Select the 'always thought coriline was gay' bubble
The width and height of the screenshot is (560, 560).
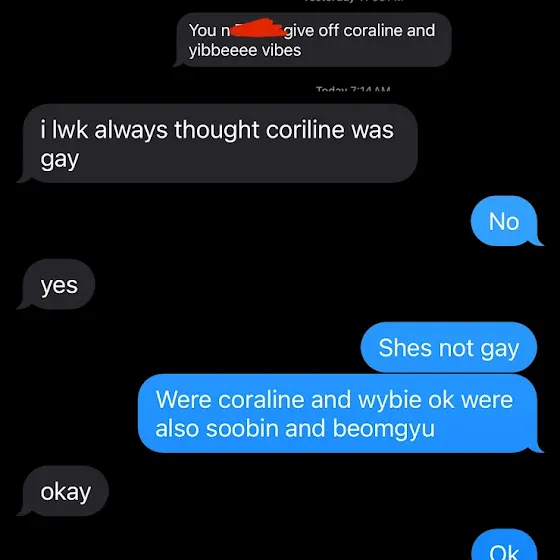(218, 144)
